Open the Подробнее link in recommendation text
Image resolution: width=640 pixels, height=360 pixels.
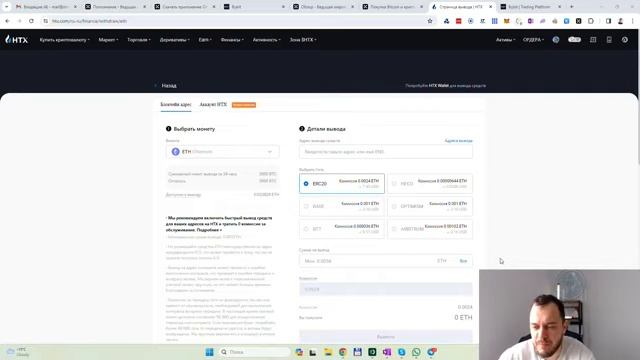(x=210, y=230)
